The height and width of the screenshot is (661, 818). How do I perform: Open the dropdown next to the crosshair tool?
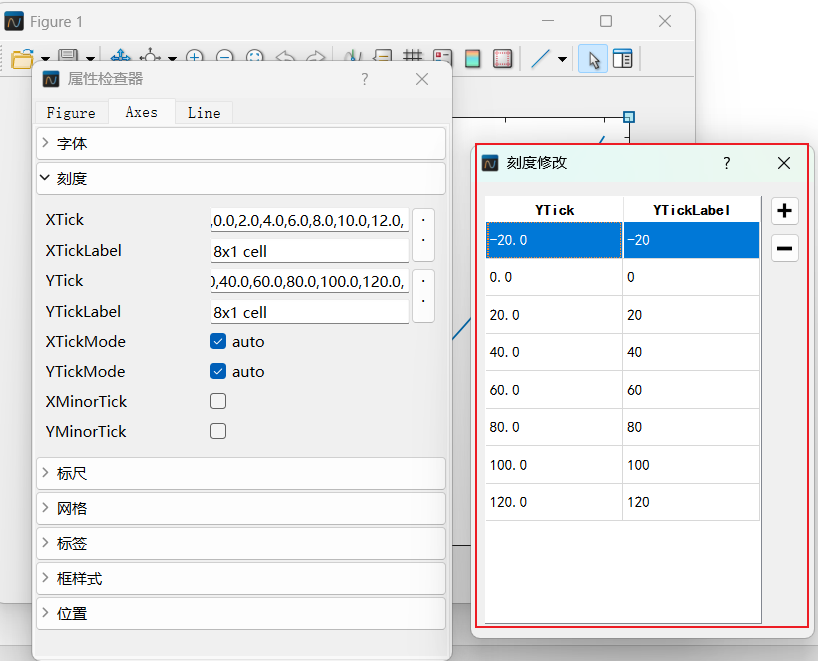pos(172,59)
